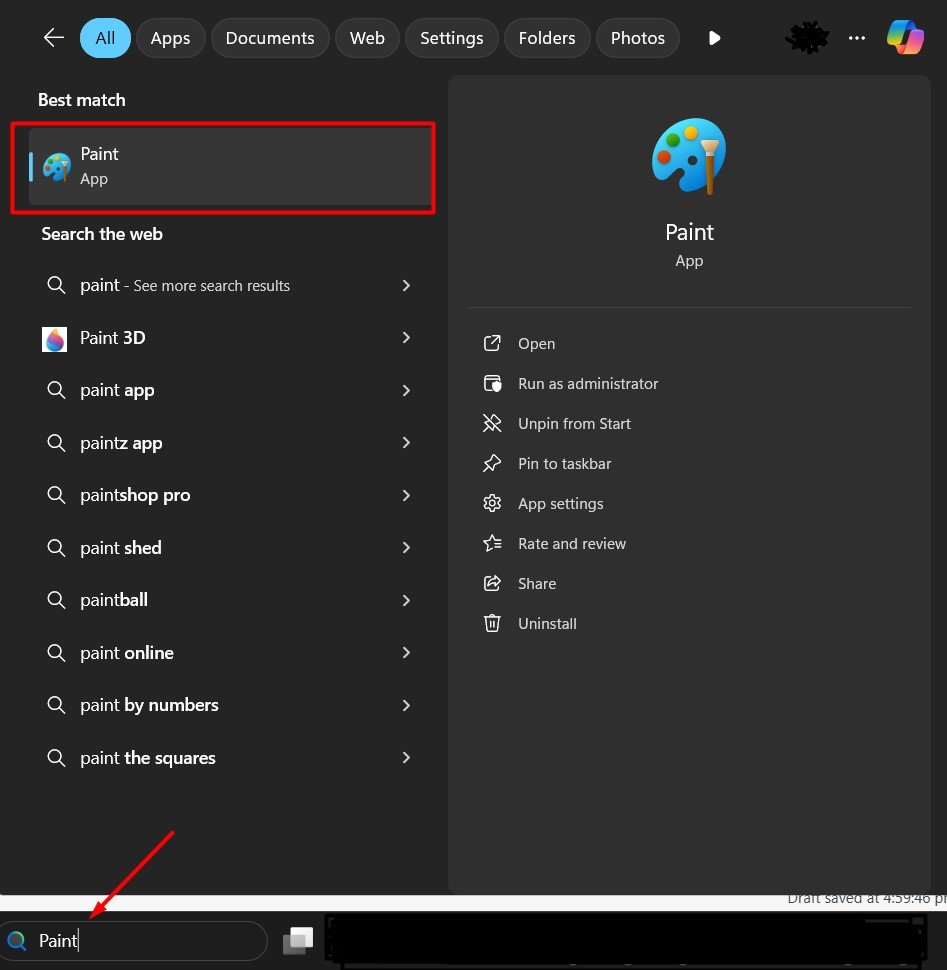The width and height of the screenshot is (947, 970).
Task: Expand the 'paint the squares' suggestion chevron
Action: click(406, 757)
